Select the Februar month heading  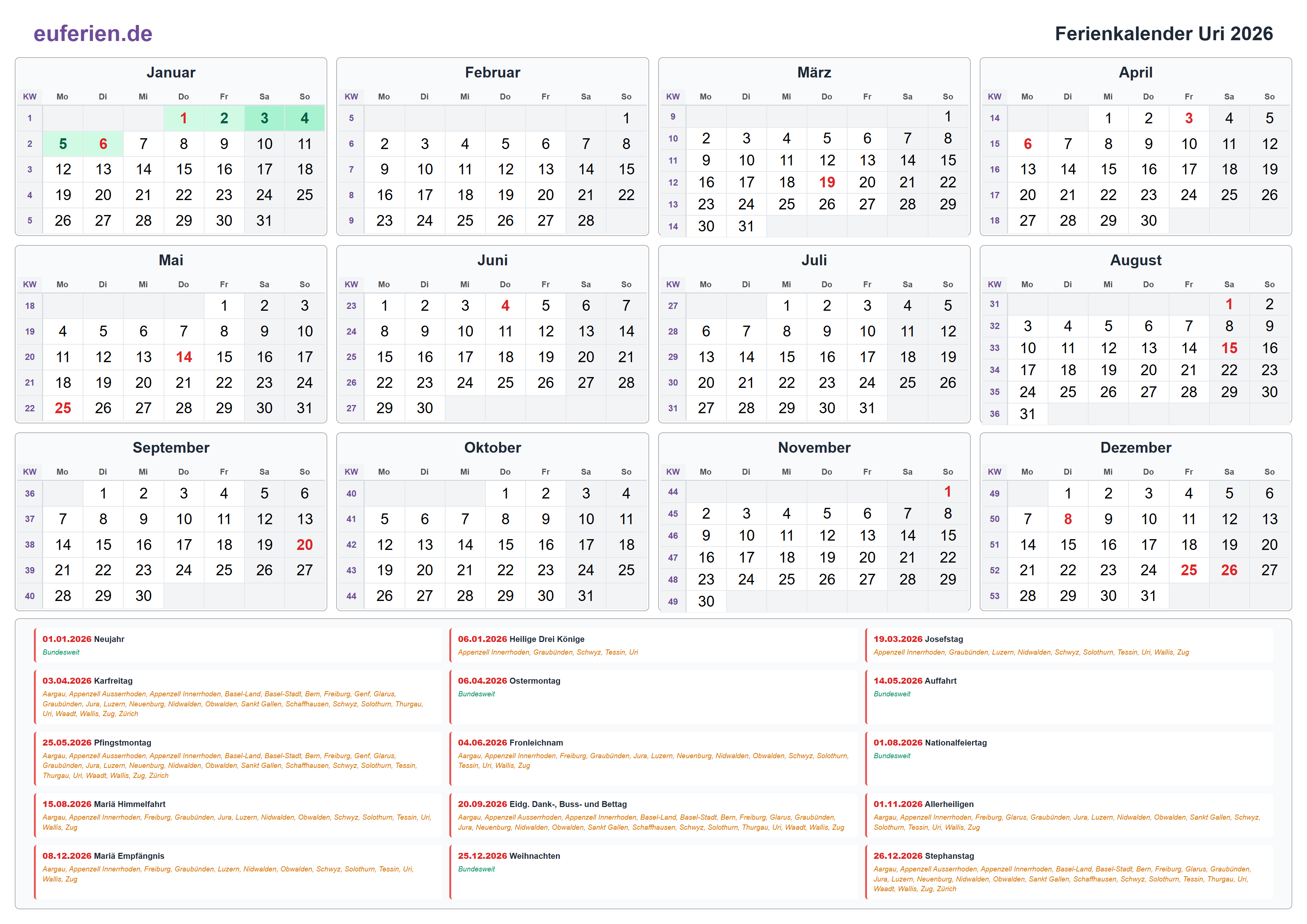493,72
